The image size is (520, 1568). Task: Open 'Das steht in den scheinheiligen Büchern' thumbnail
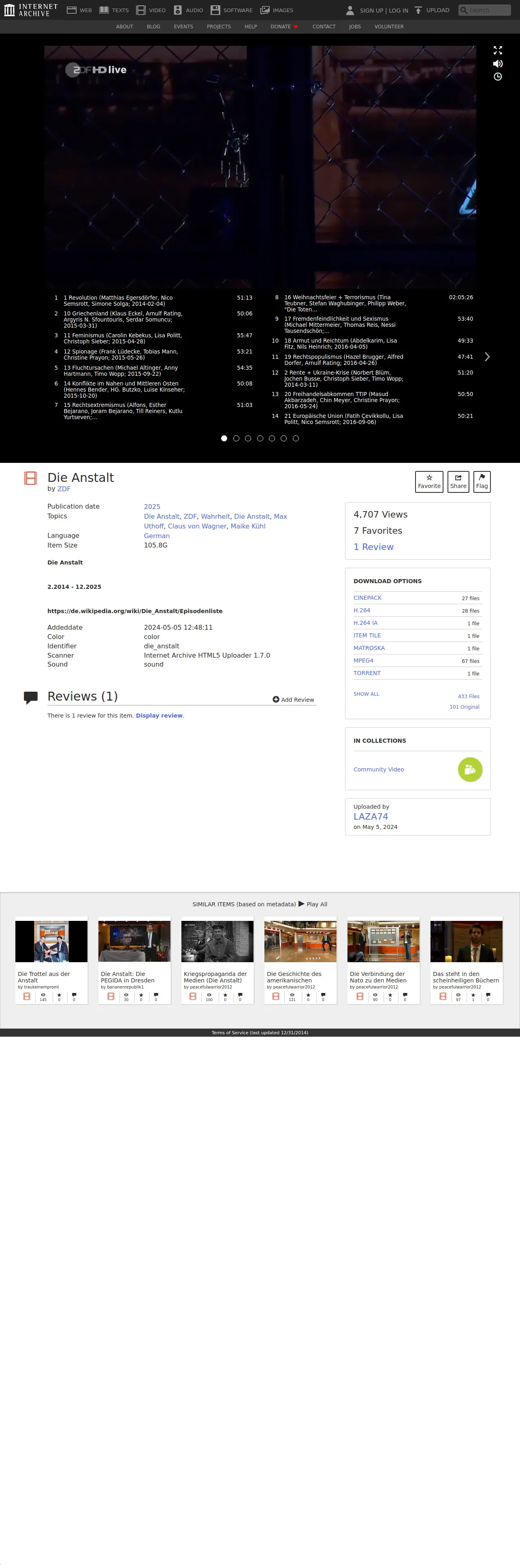point(467,942)
